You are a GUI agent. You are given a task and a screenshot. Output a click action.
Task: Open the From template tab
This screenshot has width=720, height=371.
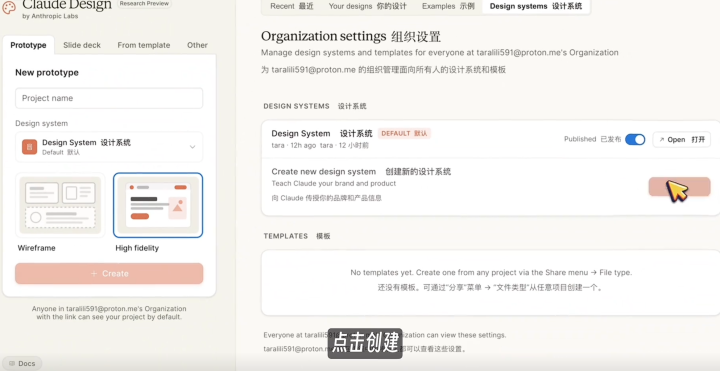tap(144, 45)
